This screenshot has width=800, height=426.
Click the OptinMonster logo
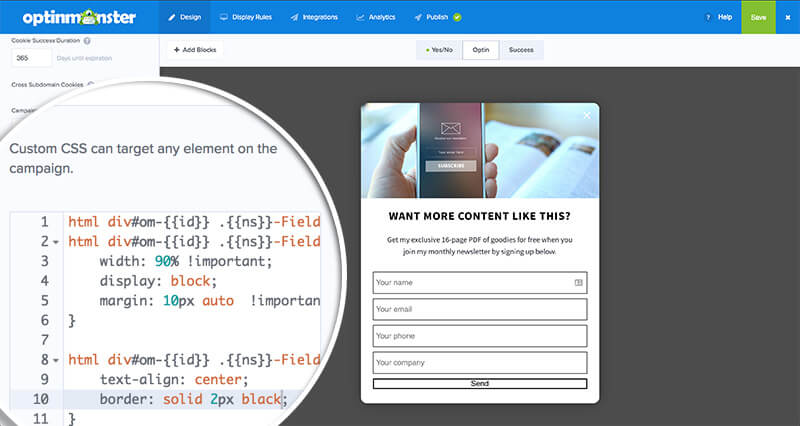pos(79,17)
